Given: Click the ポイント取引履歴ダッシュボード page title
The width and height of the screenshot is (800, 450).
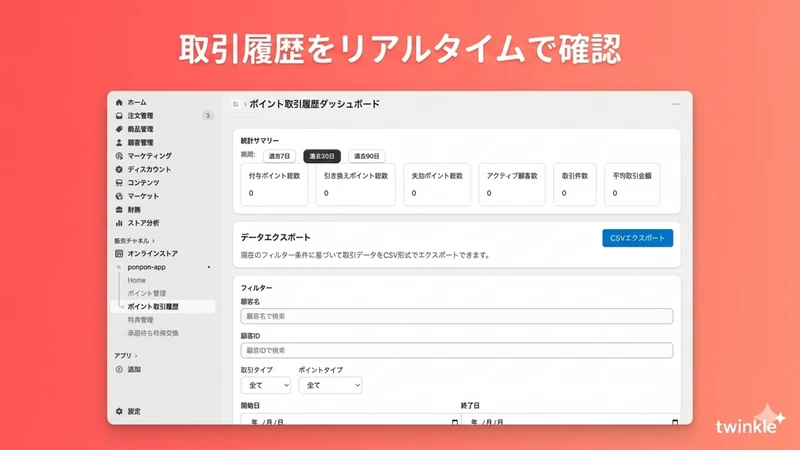Looking at the screenshot, I should click(314, 104).
